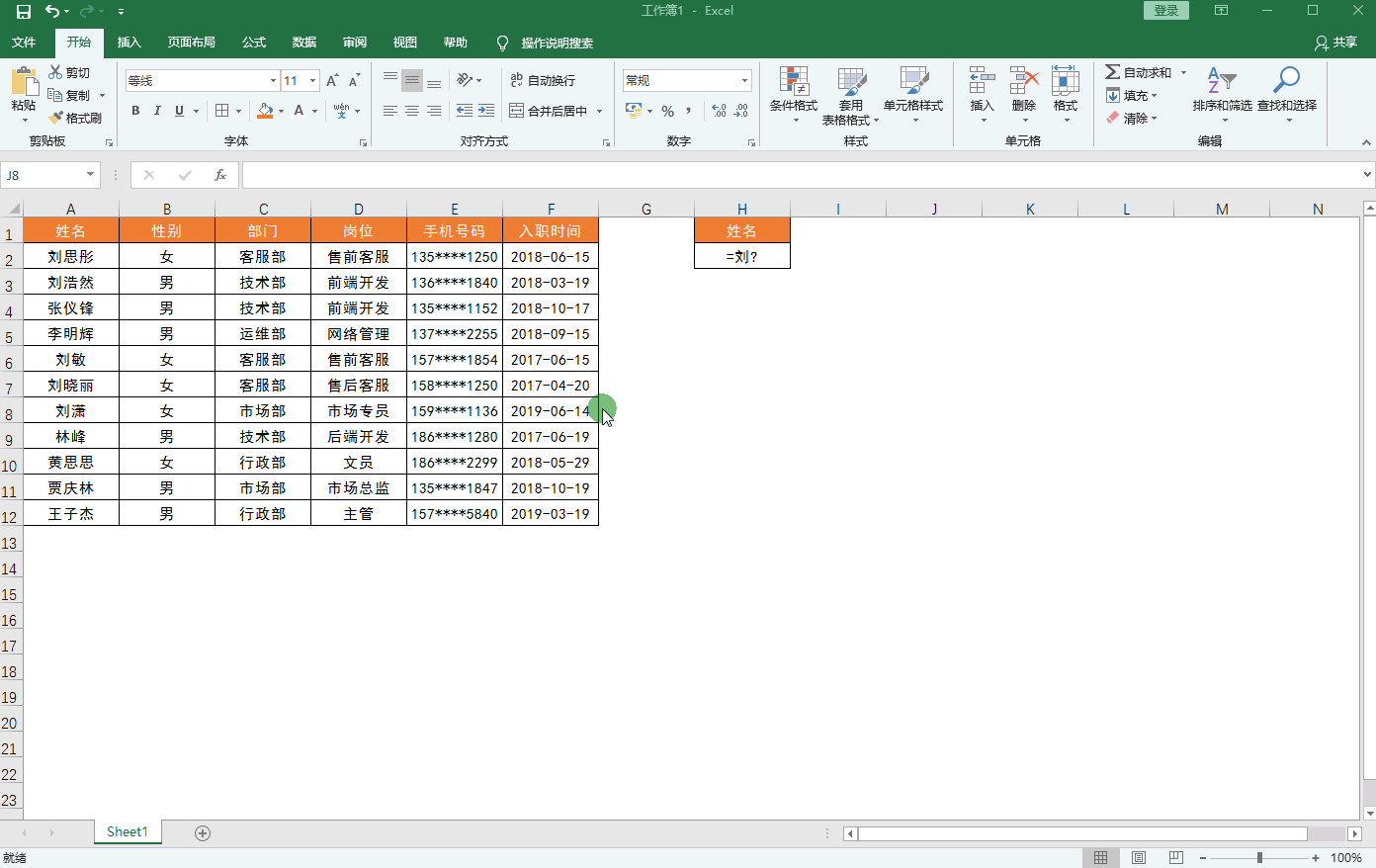The height and width of the screenshot is (868, 1376).
Task: Click the 登录 sign-in button
Action: (1166, 11)
